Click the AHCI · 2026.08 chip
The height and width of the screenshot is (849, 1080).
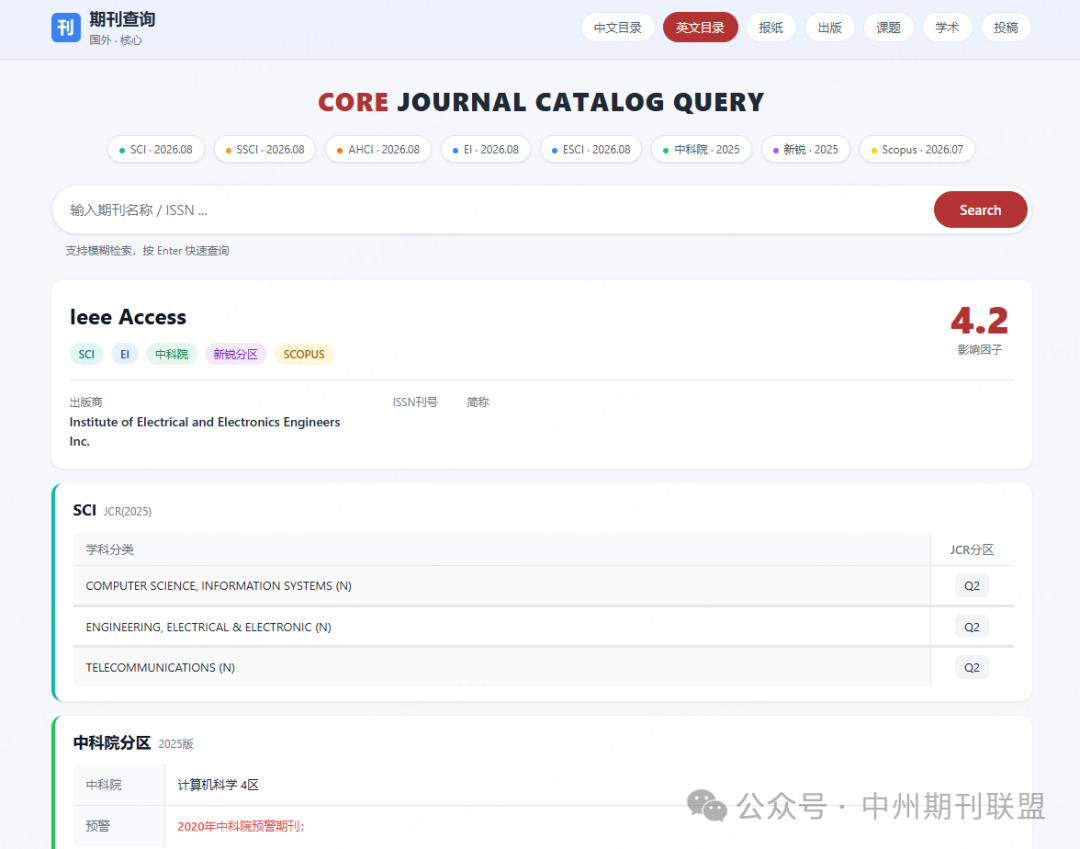378,149
